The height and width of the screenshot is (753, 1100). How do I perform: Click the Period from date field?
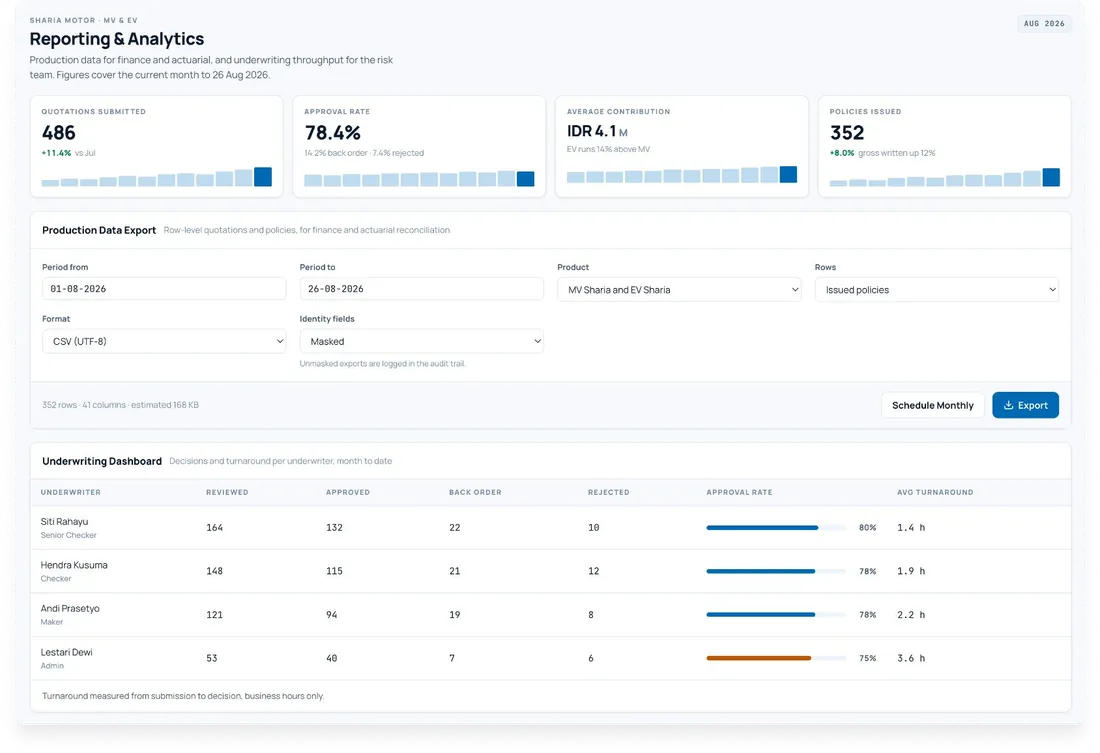click(163, 289)
